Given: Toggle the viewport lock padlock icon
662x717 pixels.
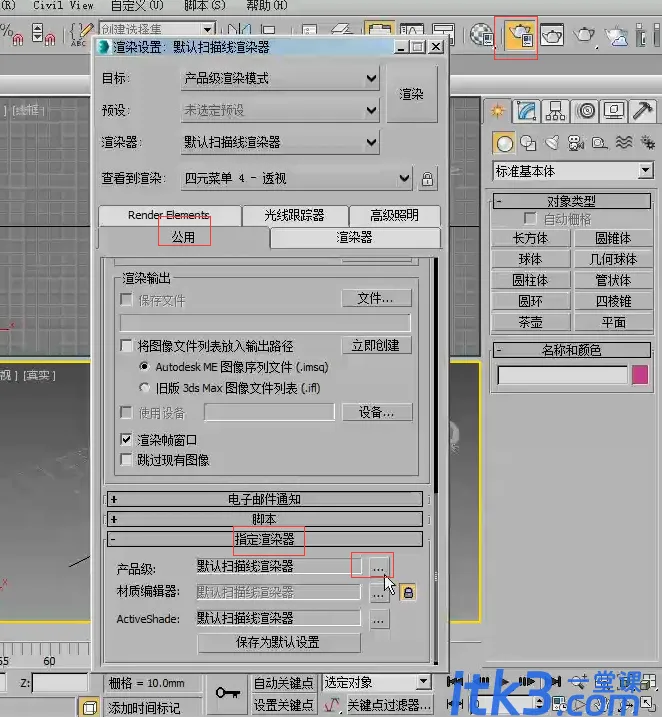Looking at the screenshot, I should pyautogui.click(x=427, y=179).
